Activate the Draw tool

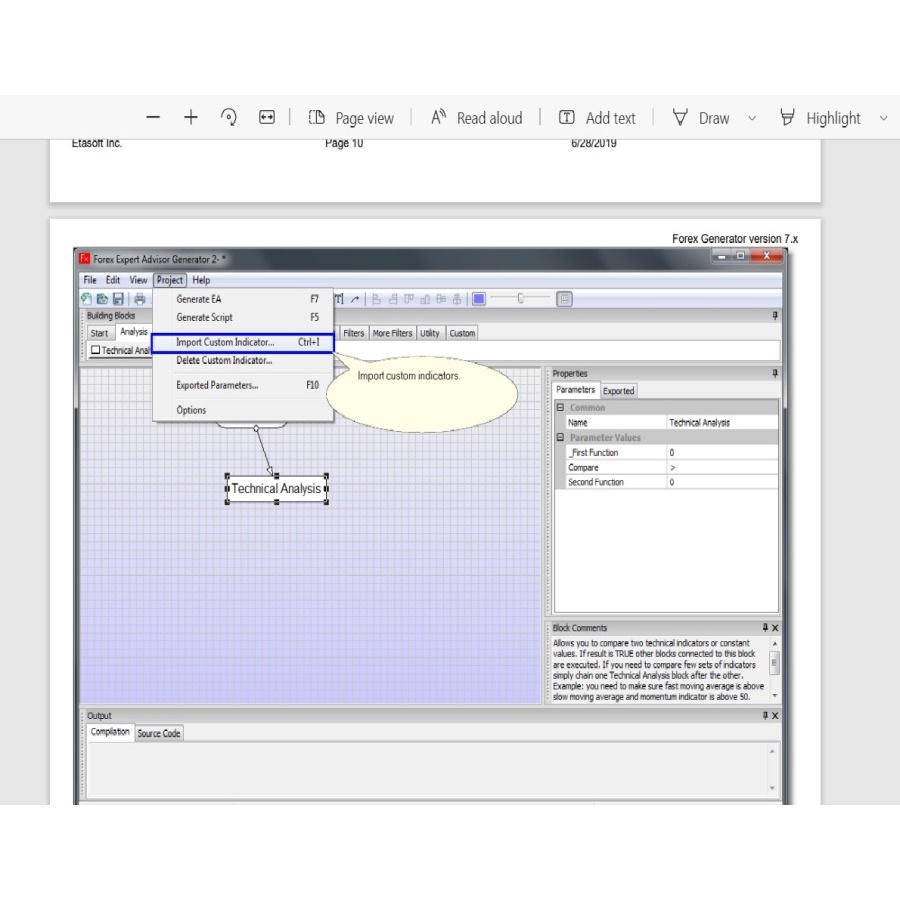tap(701, 118)
